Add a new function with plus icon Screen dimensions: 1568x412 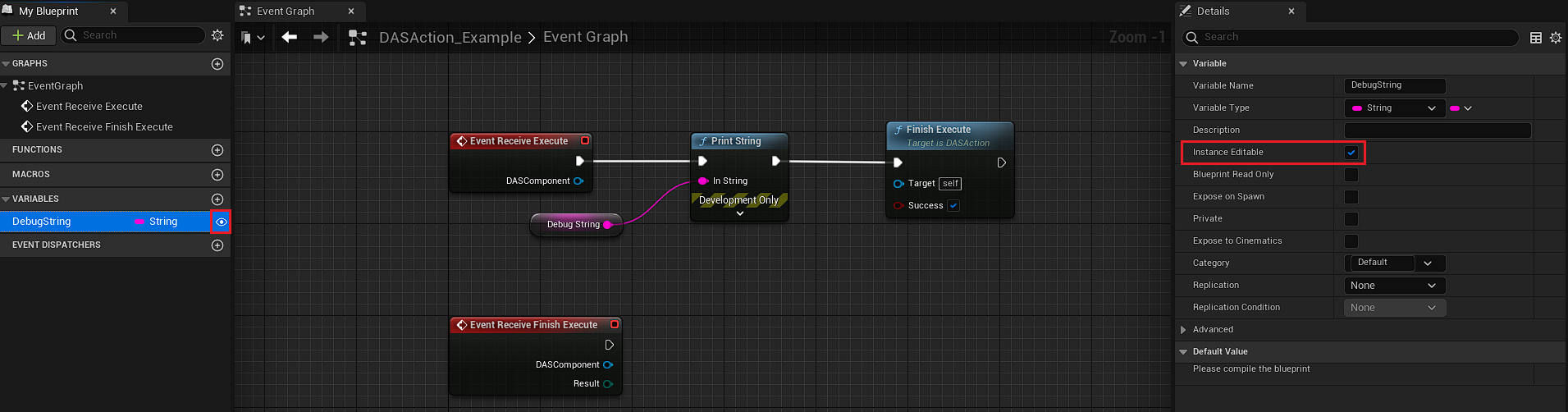(x=217, y=150)
